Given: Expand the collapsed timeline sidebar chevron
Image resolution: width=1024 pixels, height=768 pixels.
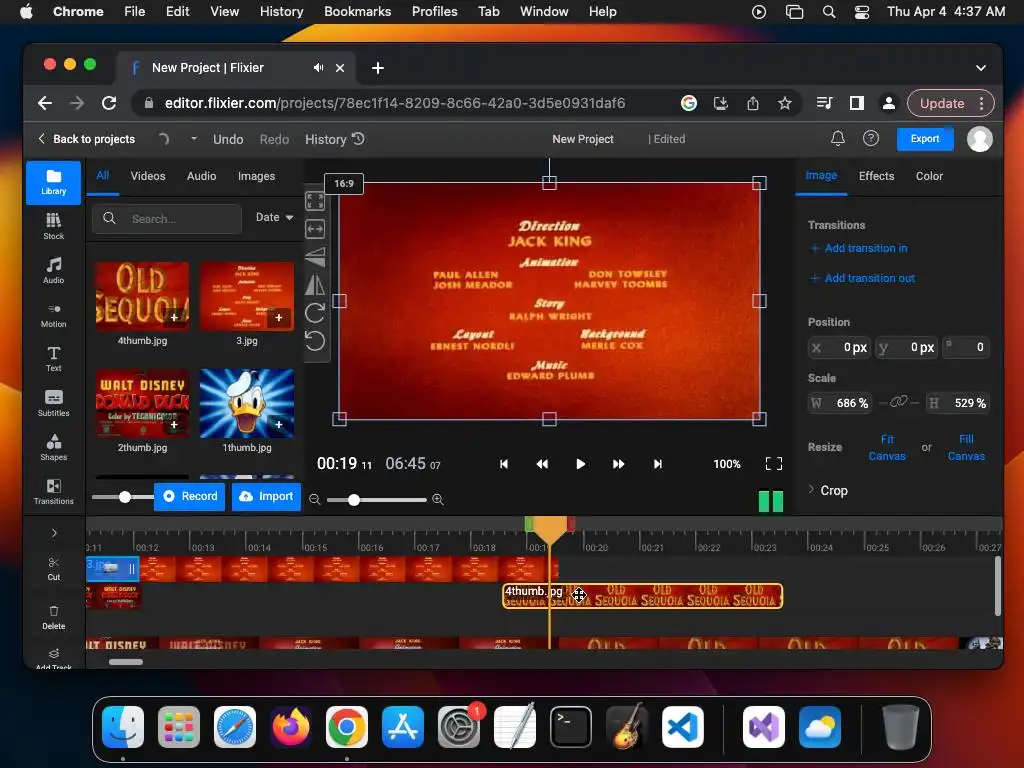Looking at the screenshot, I should click(54, 533).
